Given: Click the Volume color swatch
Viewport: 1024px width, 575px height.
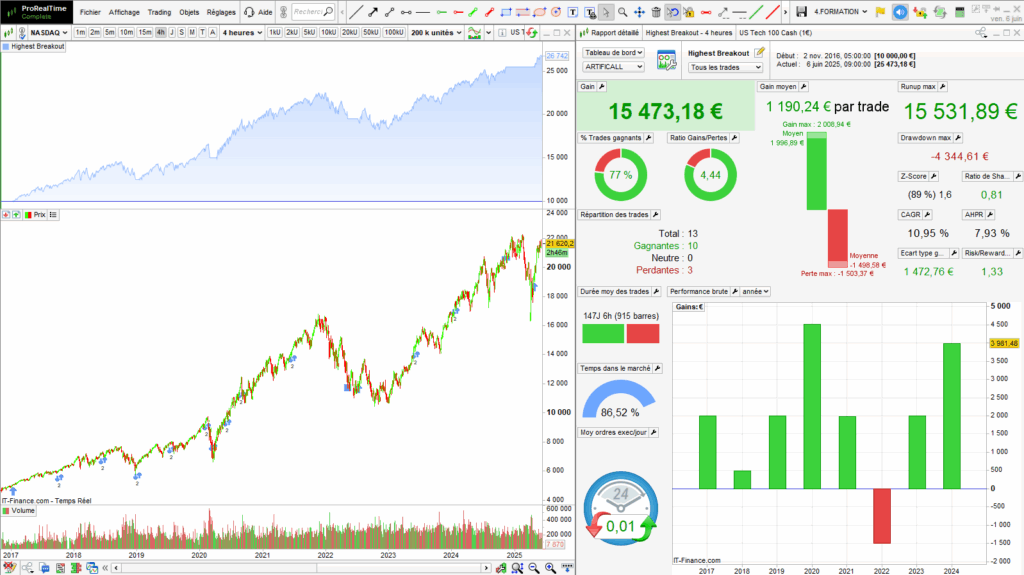Looking at the screenshot, I should pyautogui.click(x=6, y=511).
